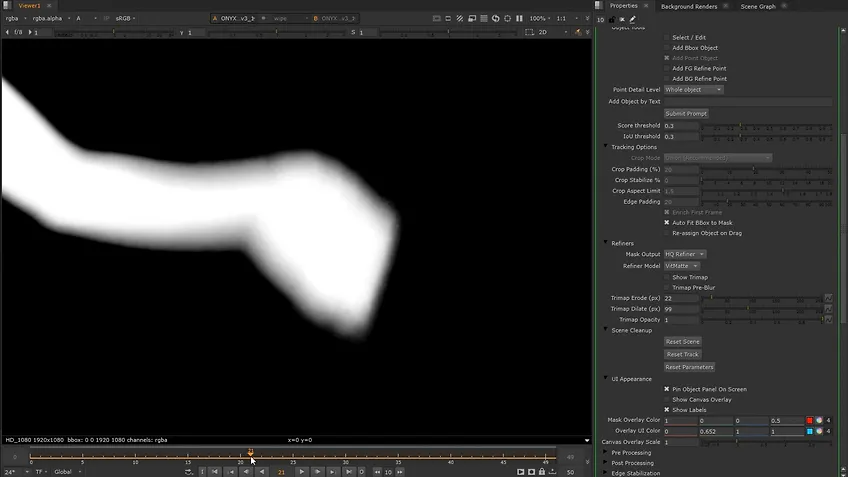Enable the Select / Edit checkbox
Image resolution: width=848 pixels, height=477 pixels.
667,37
